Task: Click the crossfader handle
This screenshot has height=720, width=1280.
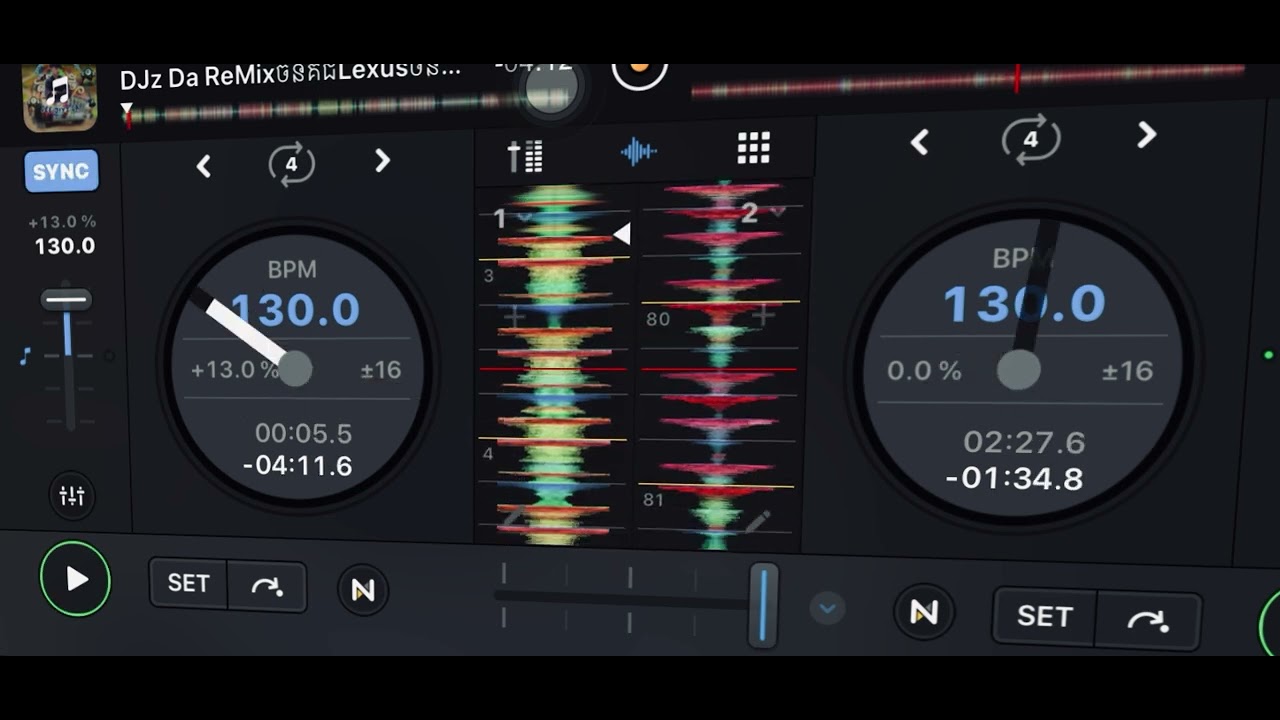Action: point(762,604)
